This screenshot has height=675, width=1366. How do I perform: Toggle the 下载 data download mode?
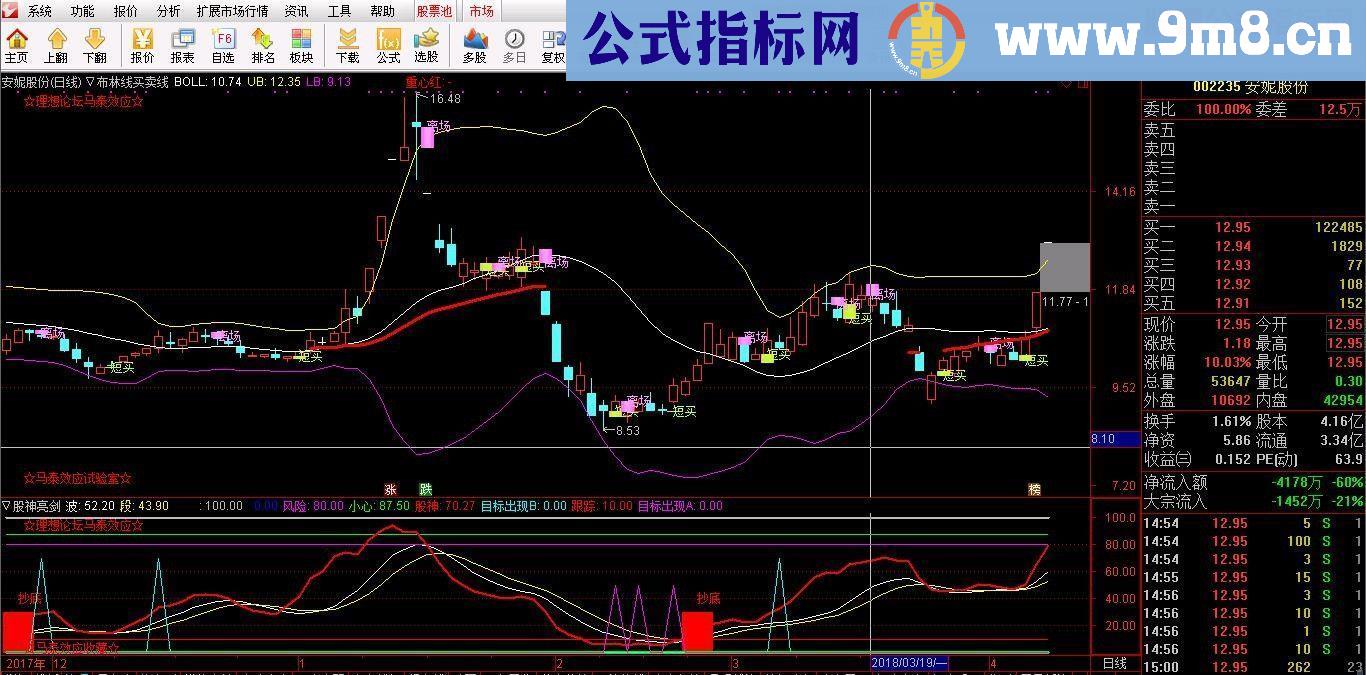pos(347,45)
